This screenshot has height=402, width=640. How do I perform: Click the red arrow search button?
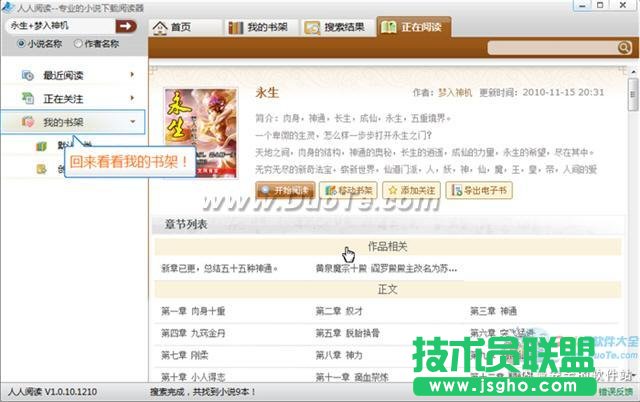pyautogui.click(x=126, y=27)
